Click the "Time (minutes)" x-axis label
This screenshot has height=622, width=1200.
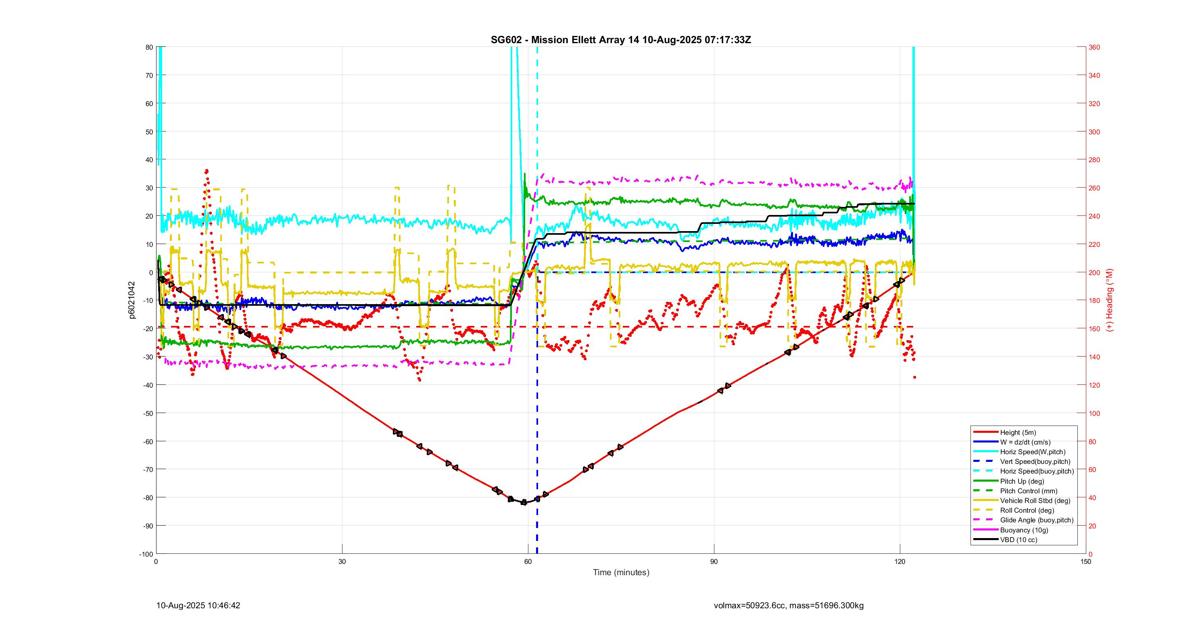pyautogui.click(x=621, y=573)
